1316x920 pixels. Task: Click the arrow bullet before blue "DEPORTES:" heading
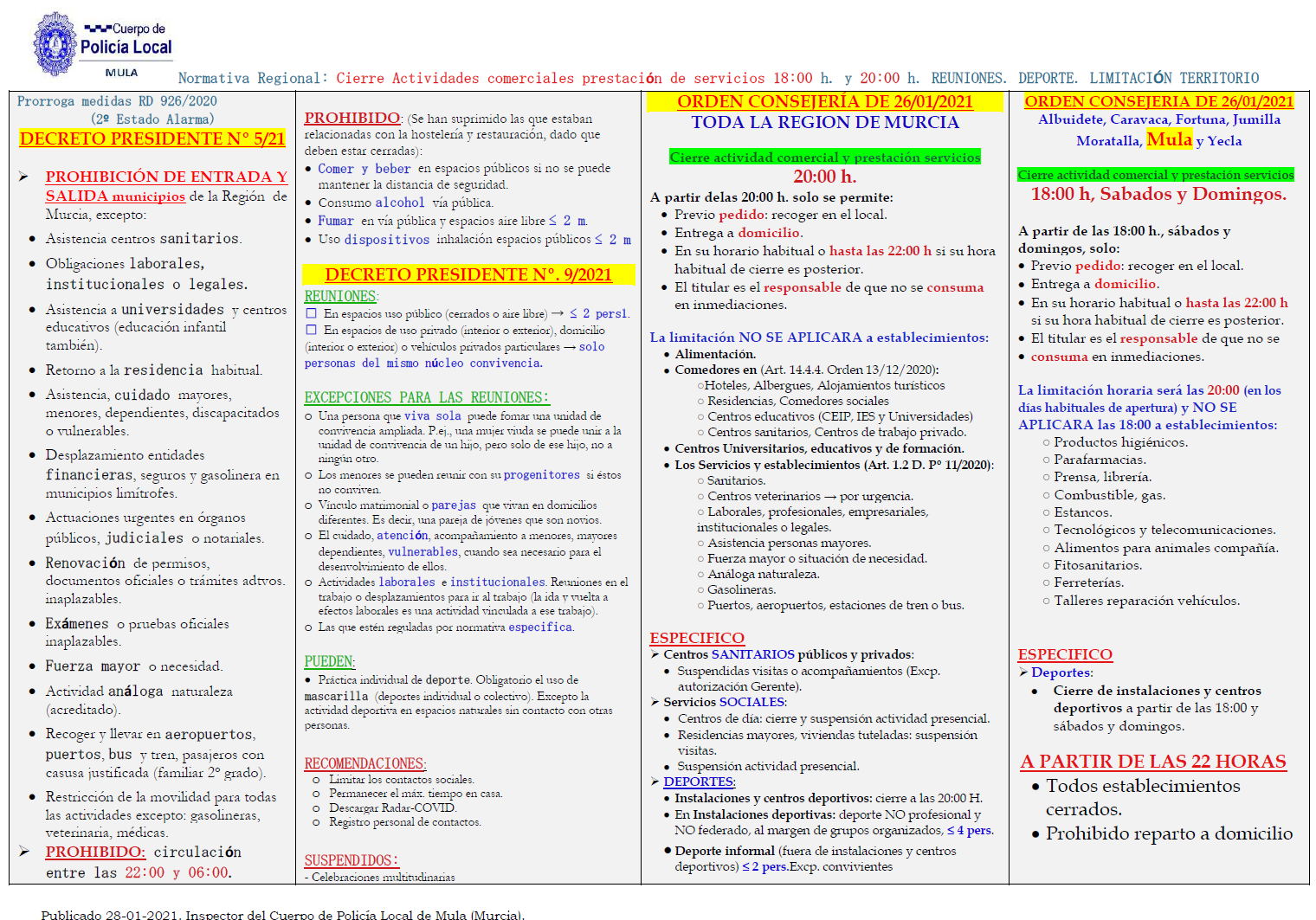tap(655, 782)
